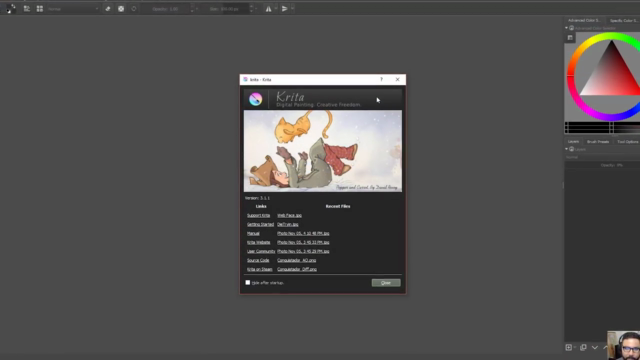
Task: Collapse the Layers docker arrow
Action: pos(567,149)
